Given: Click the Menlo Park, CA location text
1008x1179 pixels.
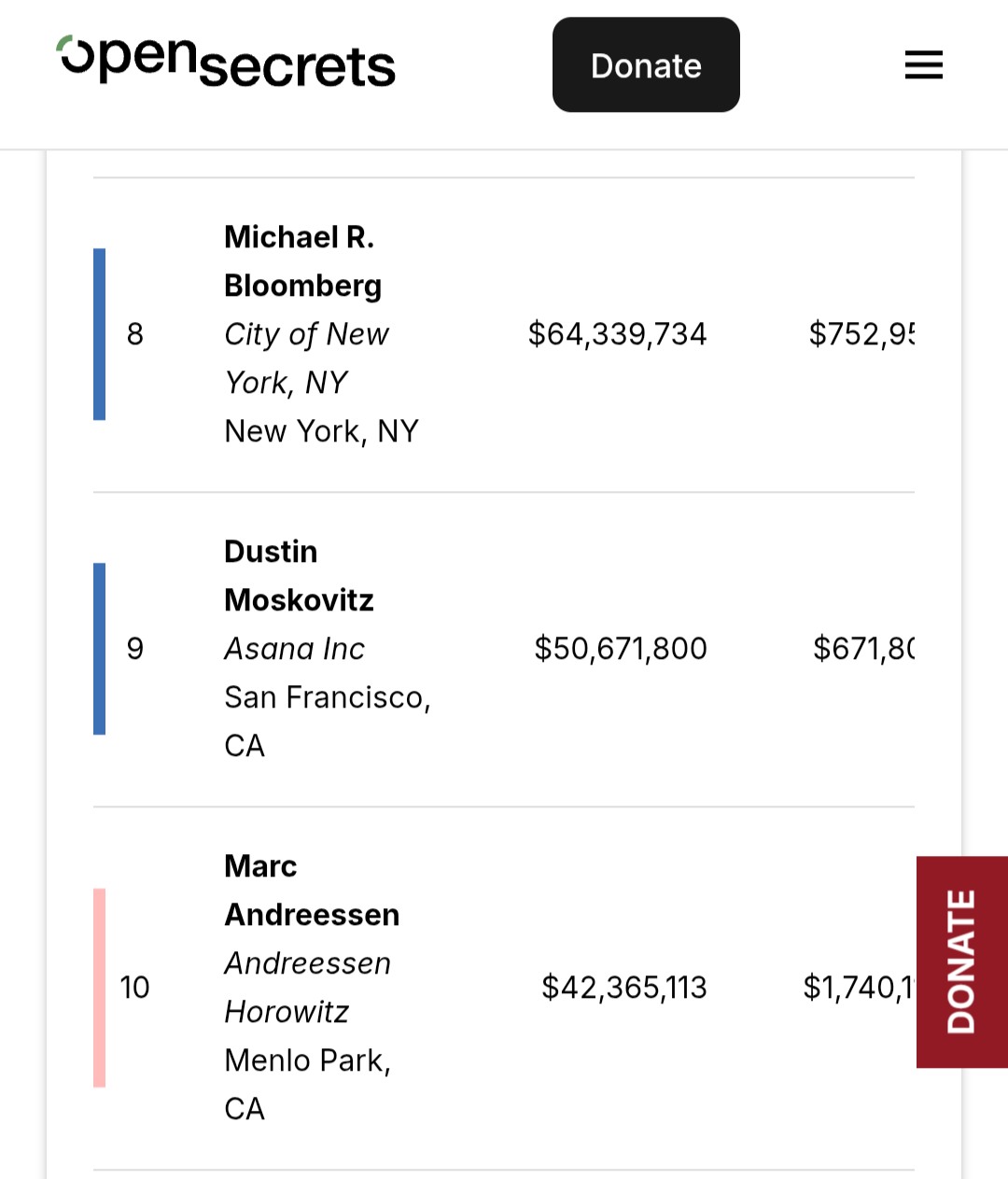Looking at the screenshot, I should tap(308, 1085).
